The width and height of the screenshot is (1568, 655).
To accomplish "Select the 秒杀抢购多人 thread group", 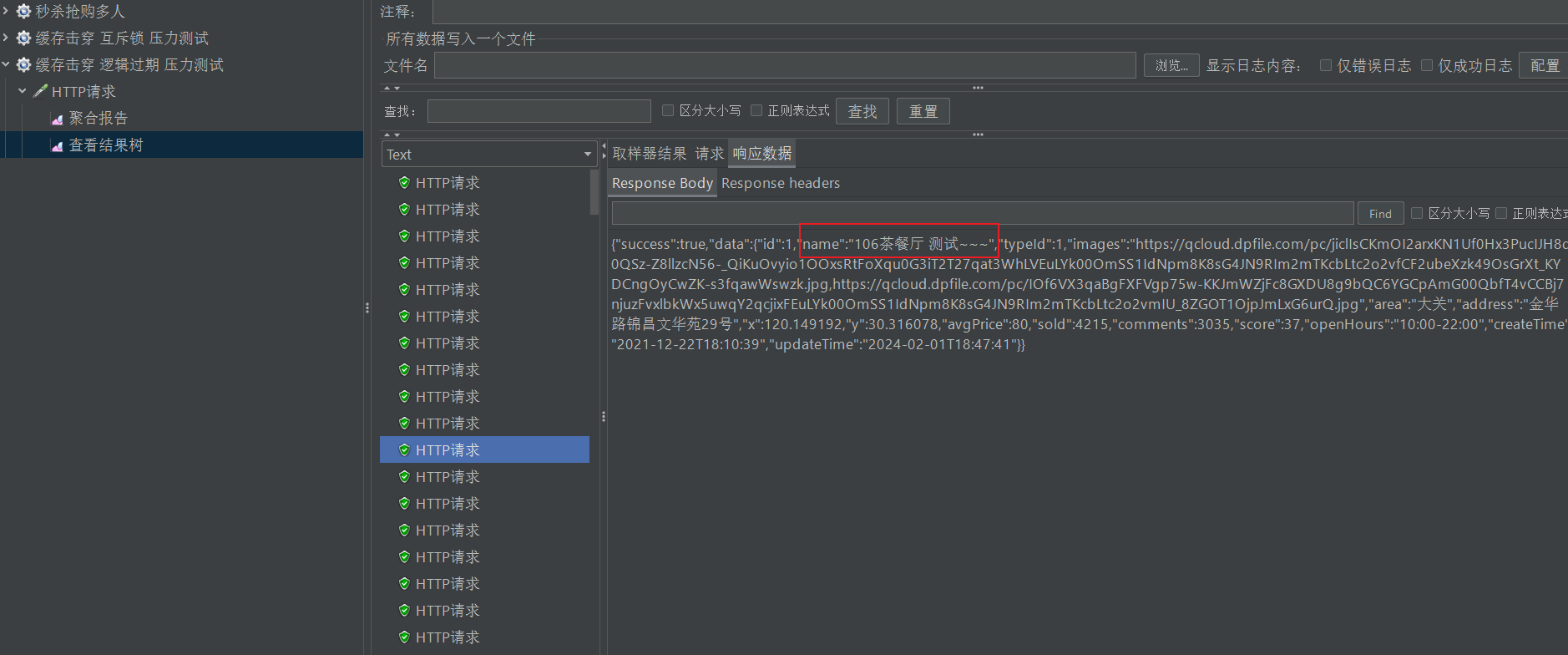I will [80, 12].
